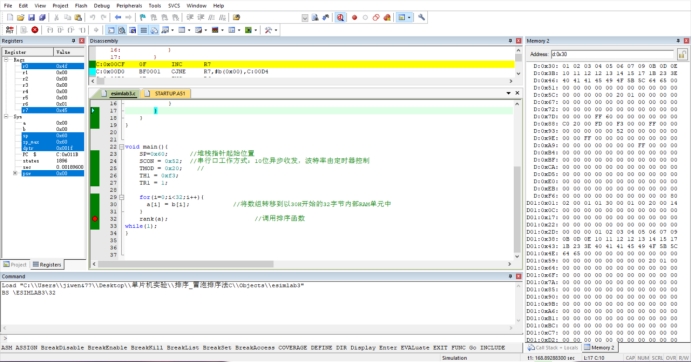
Task: Click the Navigate Backwards blue arrow
Action: (x=118, y=17)
